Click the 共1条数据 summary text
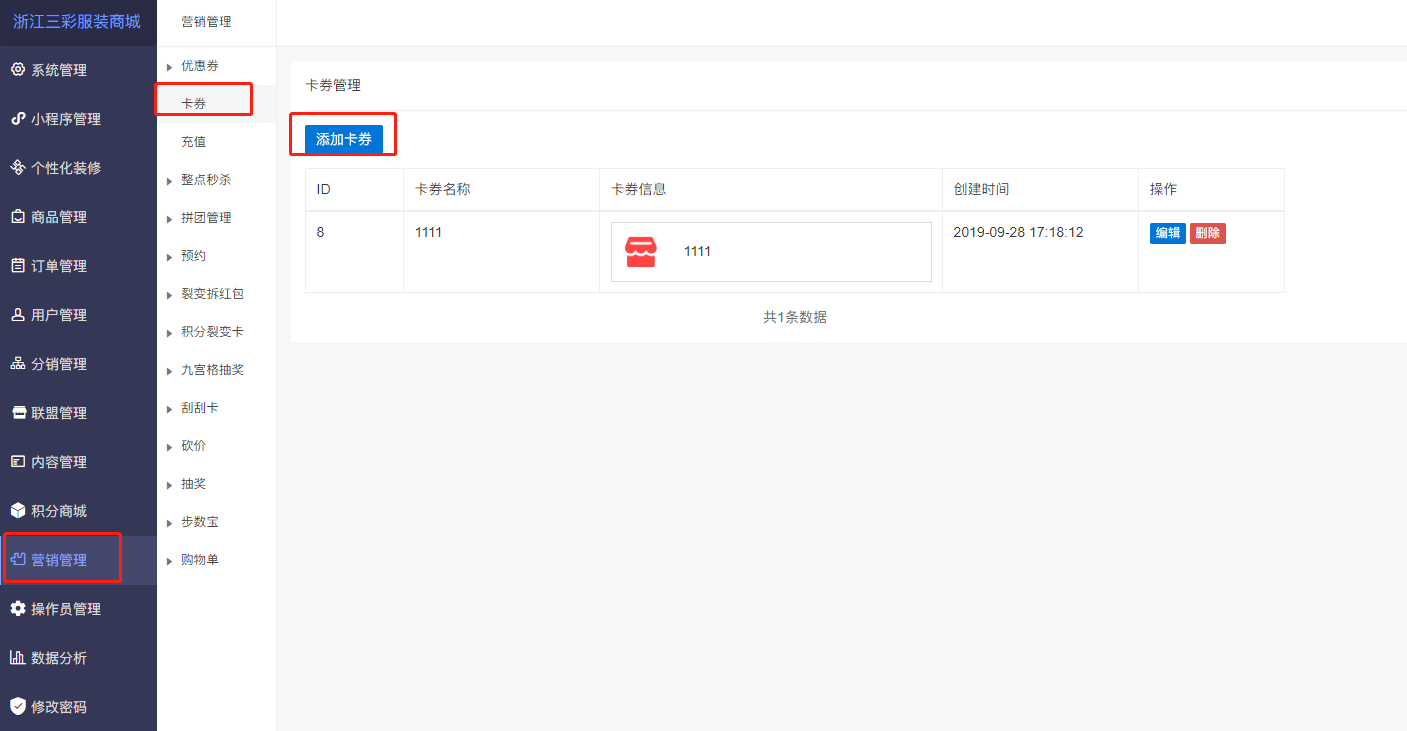This screenshot has height=731, width=1407. (x=795, y=317)
